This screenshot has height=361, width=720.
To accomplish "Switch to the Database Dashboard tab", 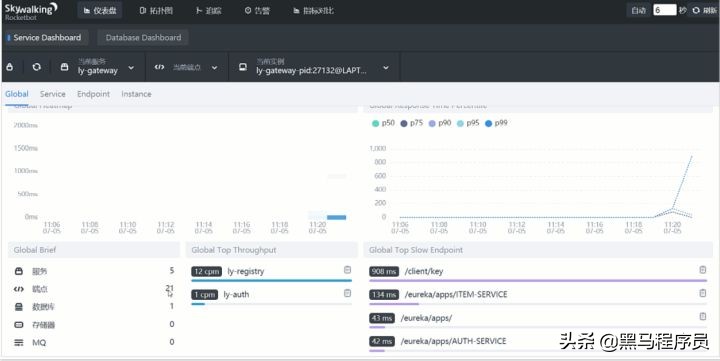I will coord(143,38).
